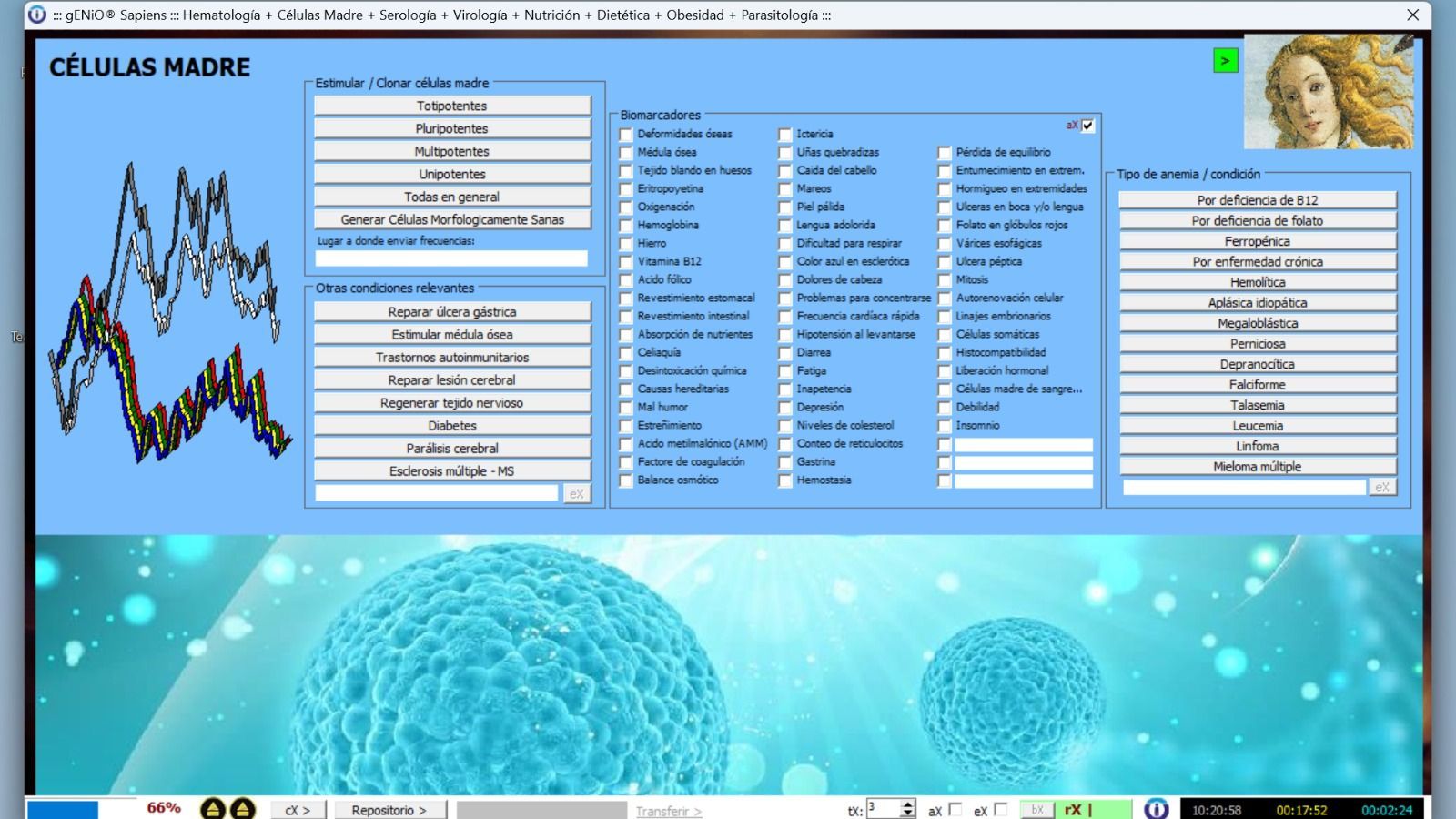Expand the cX > button

(x=298, y=810)
